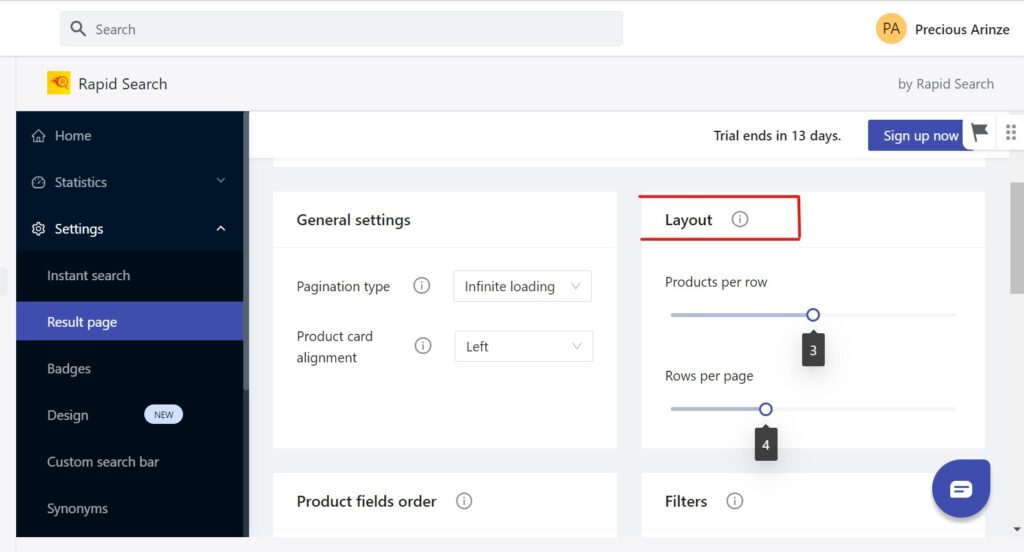Select Result page in sidebar
1024x552 pixels.
click(130, 321)
